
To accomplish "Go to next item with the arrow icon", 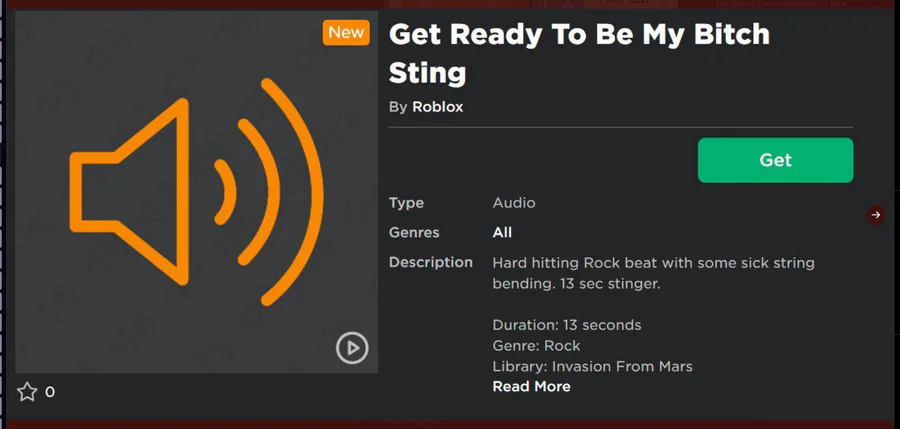I will coord(875,215).
